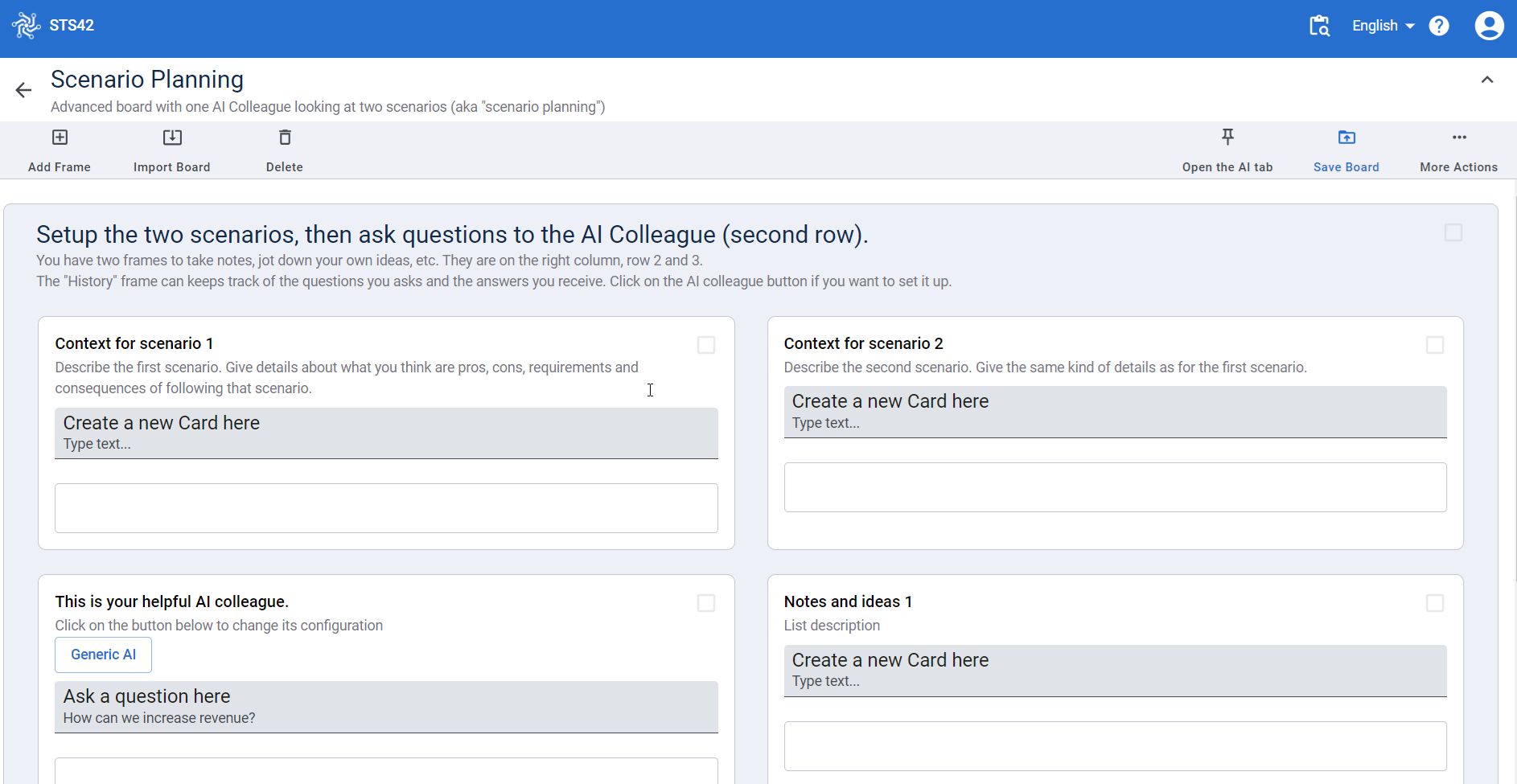Viewport: 1517px width, 784px height.
Task: Click the STS42 app name text
Action: click(x=72, y=26)
